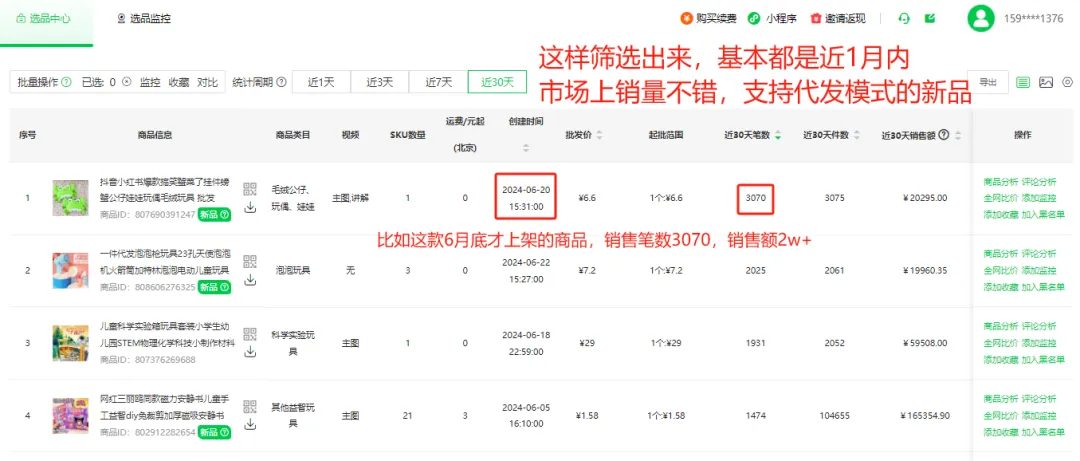
Task: Open 评论分析 for row 1 product
Action: [1039, 182]
